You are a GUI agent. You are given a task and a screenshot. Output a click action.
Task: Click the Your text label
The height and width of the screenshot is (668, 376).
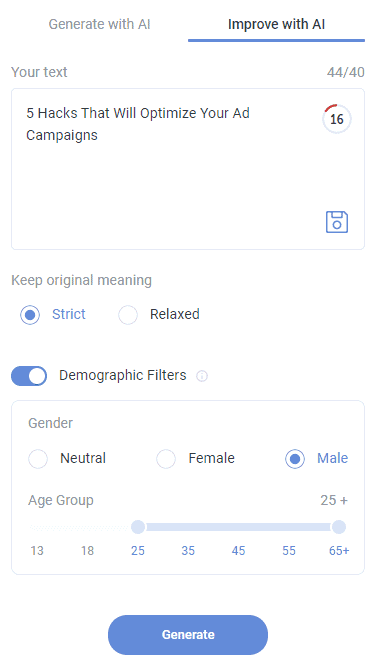point(39,72)
